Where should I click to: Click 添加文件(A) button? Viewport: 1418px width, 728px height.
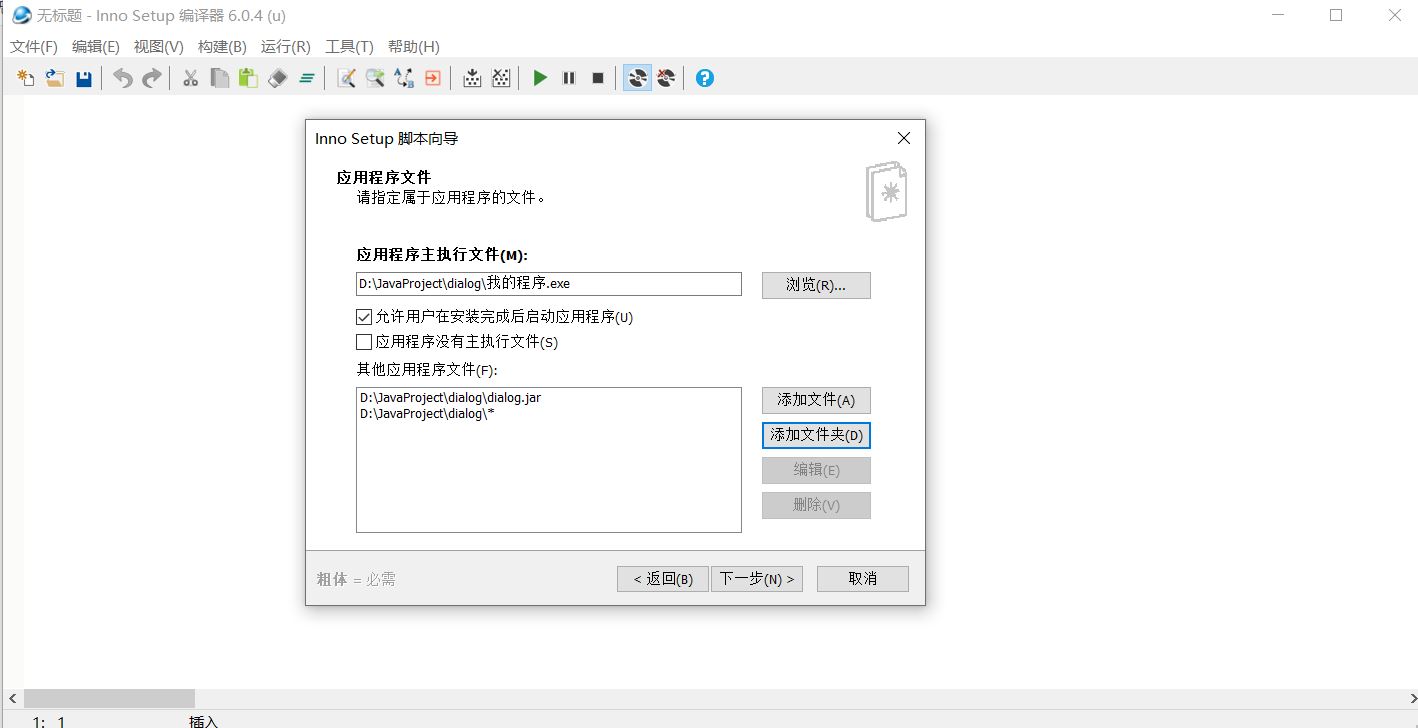pos(816,400)
